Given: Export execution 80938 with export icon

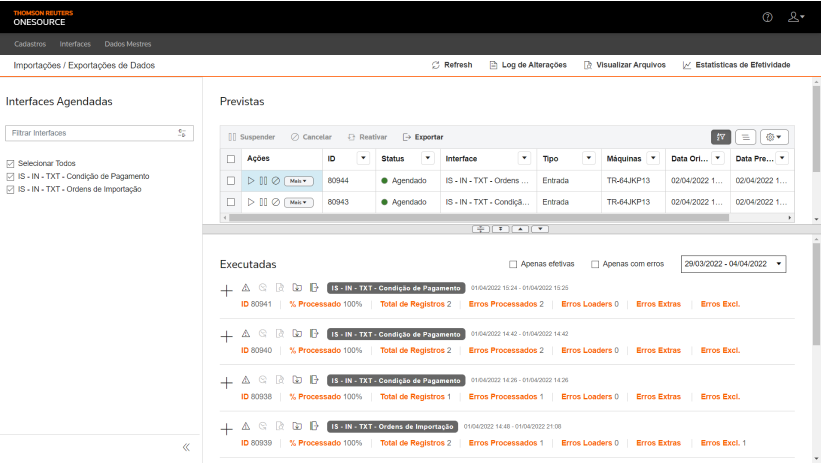Looking at the screenshot, I should pos(314,380).
